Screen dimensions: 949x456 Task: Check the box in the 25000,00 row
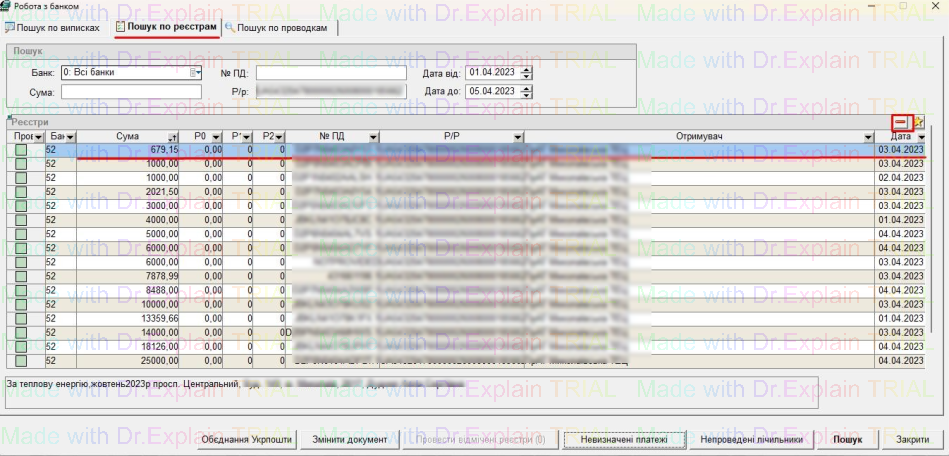[x=21, y=360]
